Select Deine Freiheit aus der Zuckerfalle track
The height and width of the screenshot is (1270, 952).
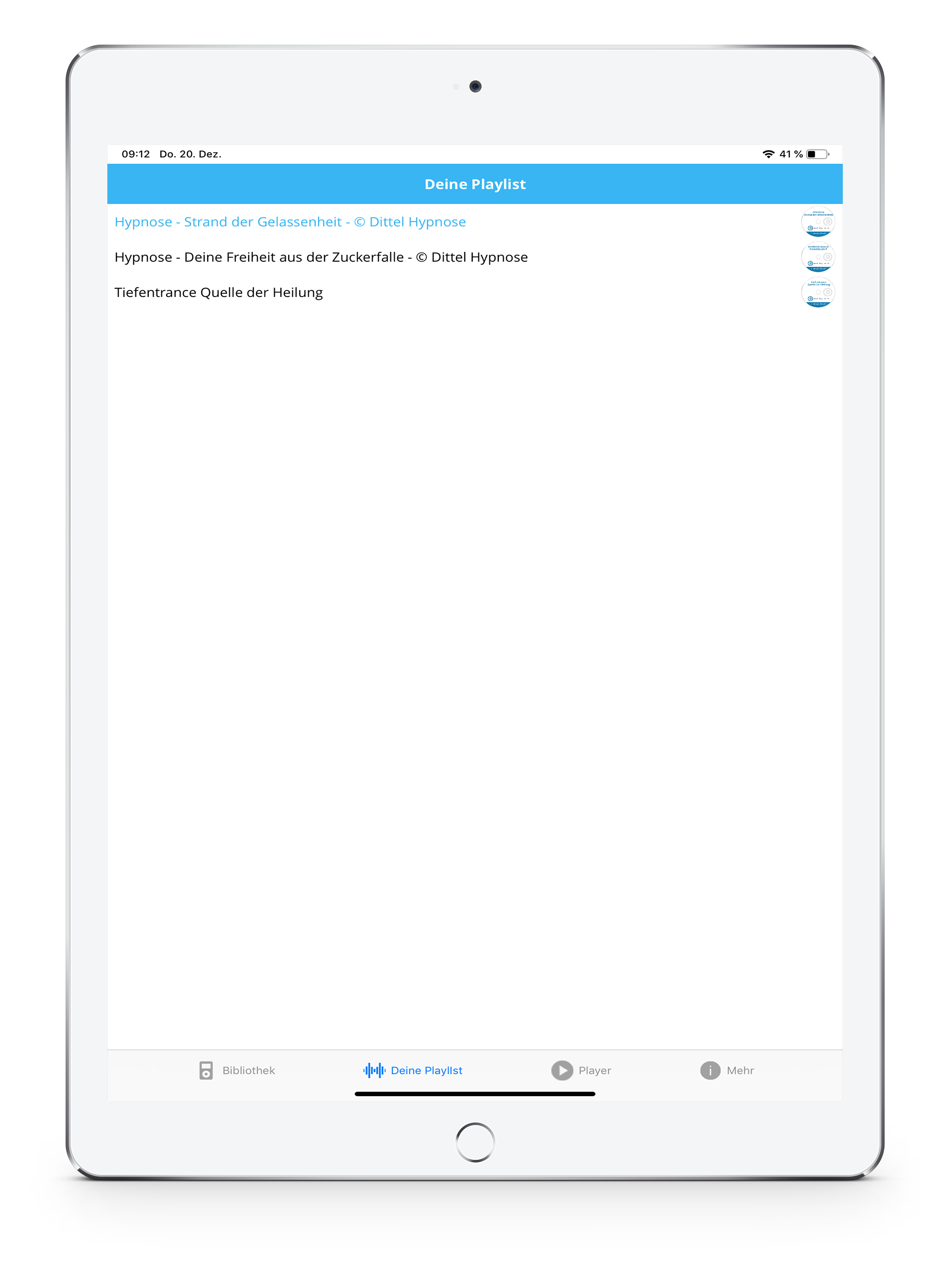click(x=321, y=257)
